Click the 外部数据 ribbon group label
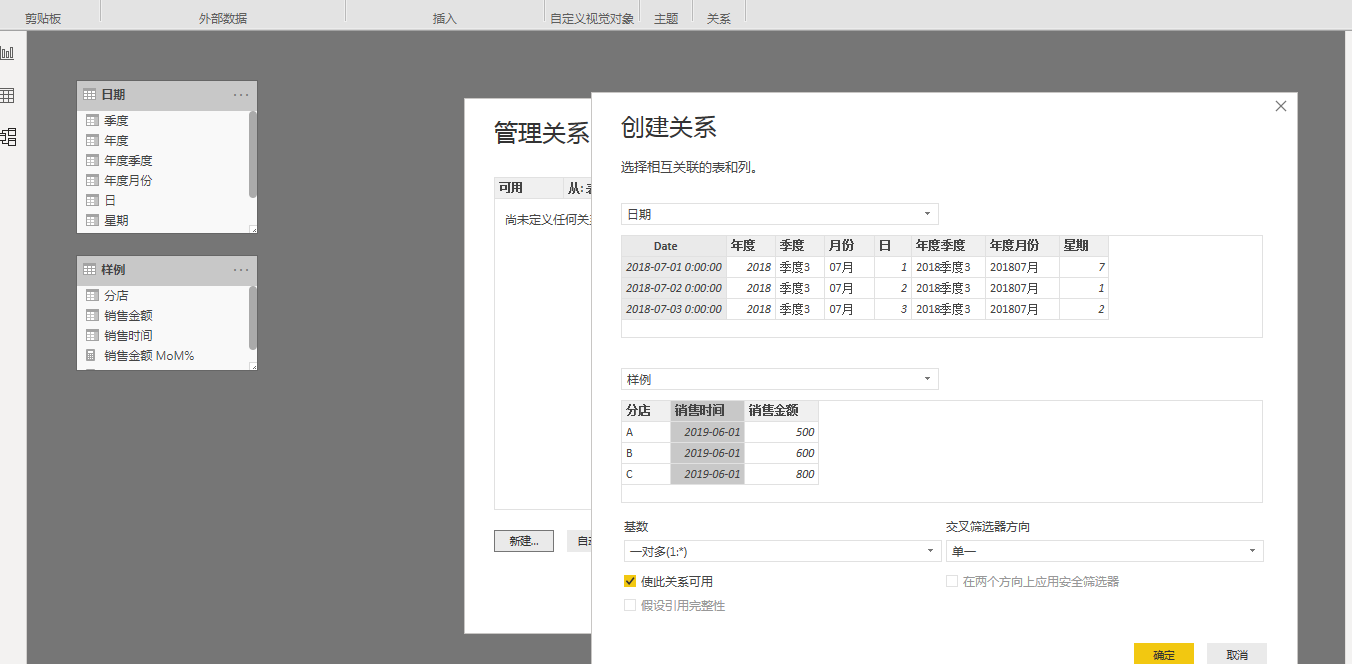The width and height of the screenshot is (1352, 664). click(x=223, y=18)
